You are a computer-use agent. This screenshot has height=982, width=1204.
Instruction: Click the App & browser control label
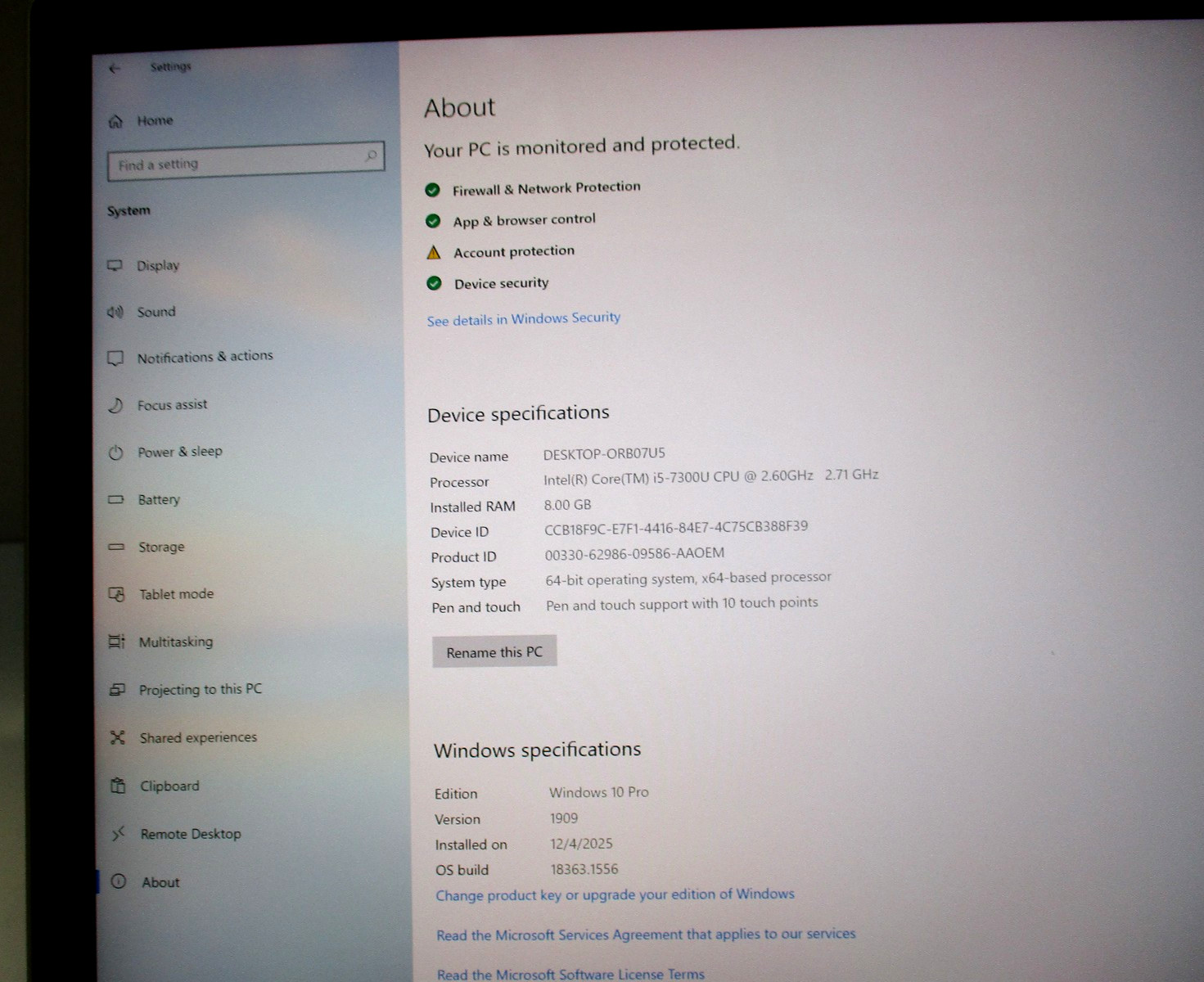tap(525, 220)
